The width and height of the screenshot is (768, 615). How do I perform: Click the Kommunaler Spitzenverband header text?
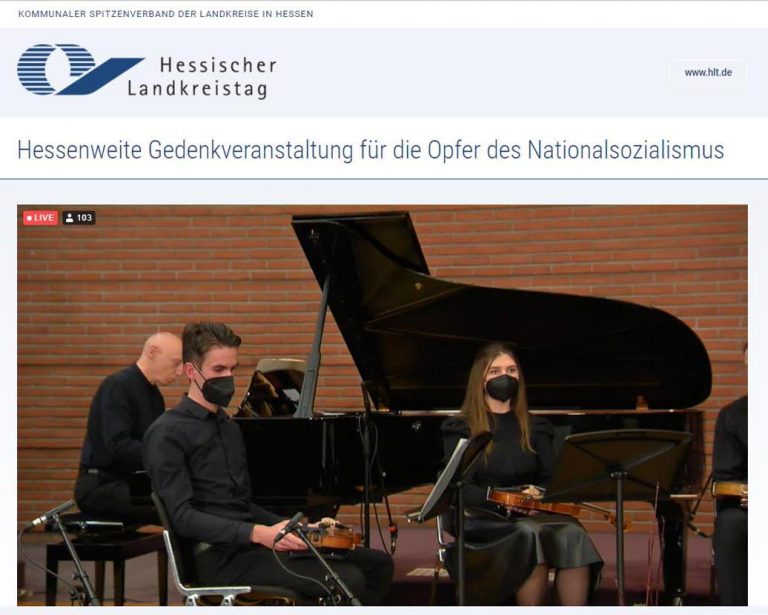(166, 14)
